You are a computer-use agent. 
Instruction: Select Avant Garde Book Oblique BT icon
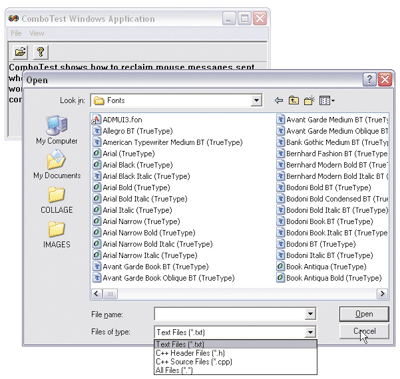tap(96, 278)
